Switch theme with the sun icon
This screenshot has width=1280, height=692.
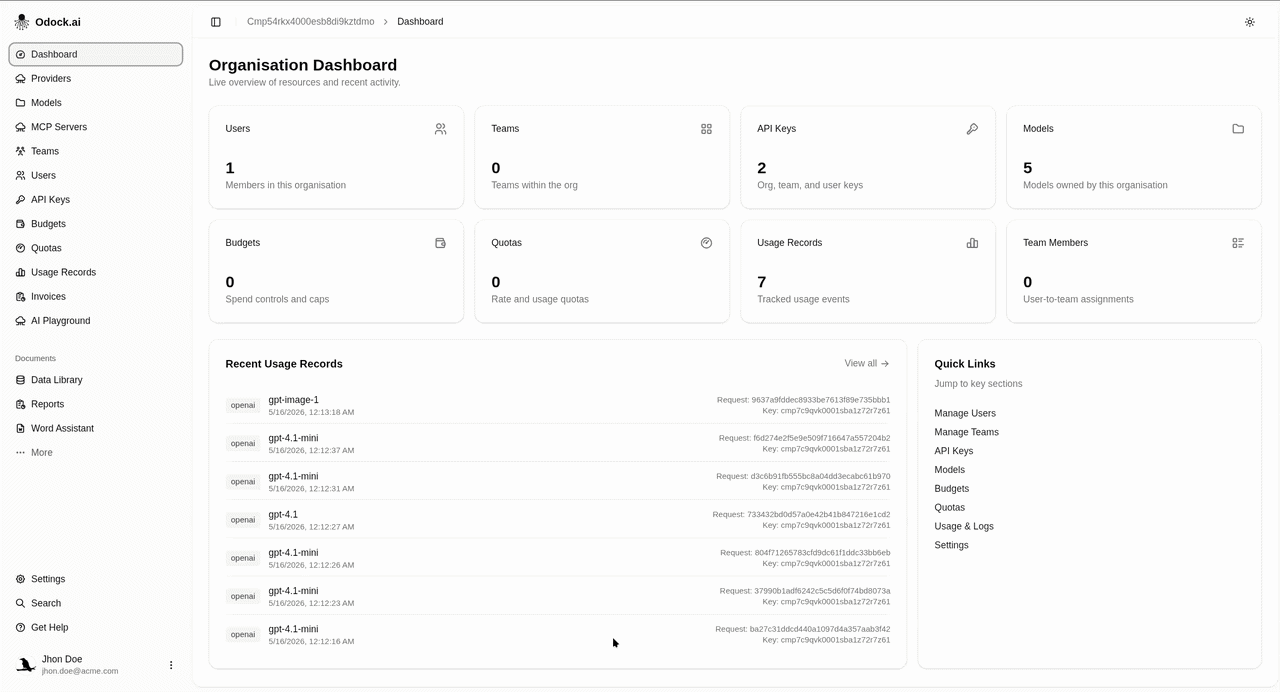point(1250,22)
